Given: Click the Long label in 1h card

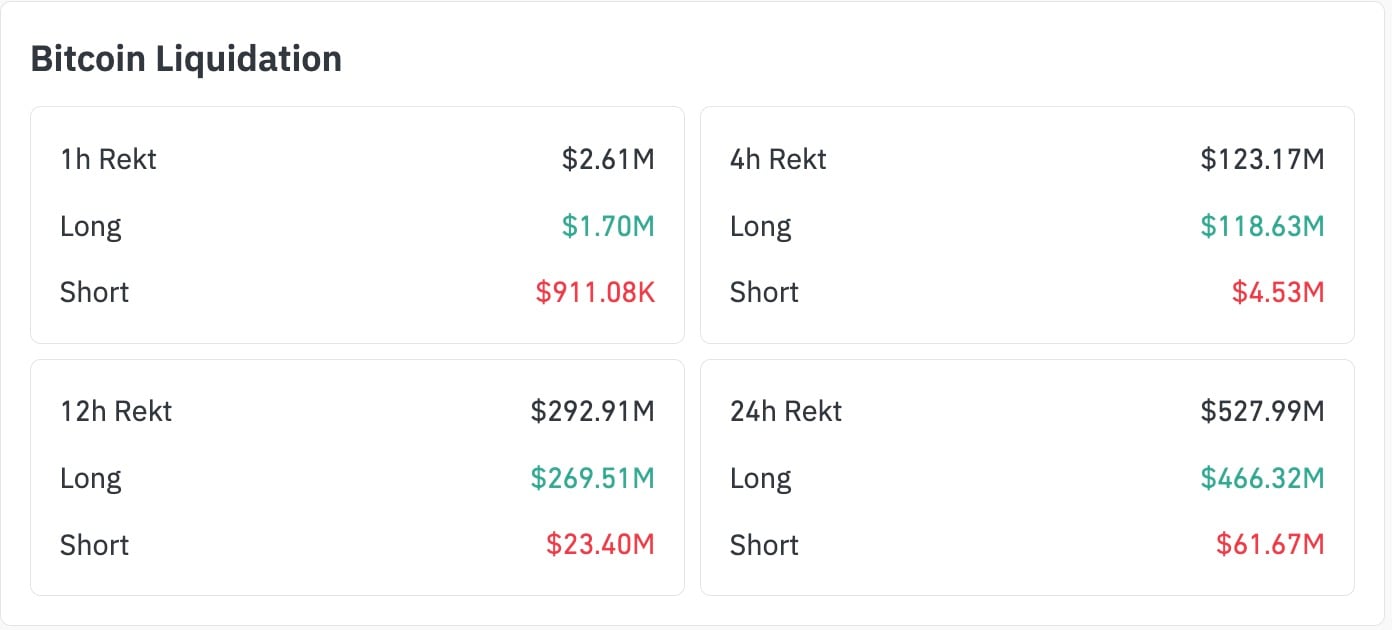Looking at the screenshot, I should point(91,226).
